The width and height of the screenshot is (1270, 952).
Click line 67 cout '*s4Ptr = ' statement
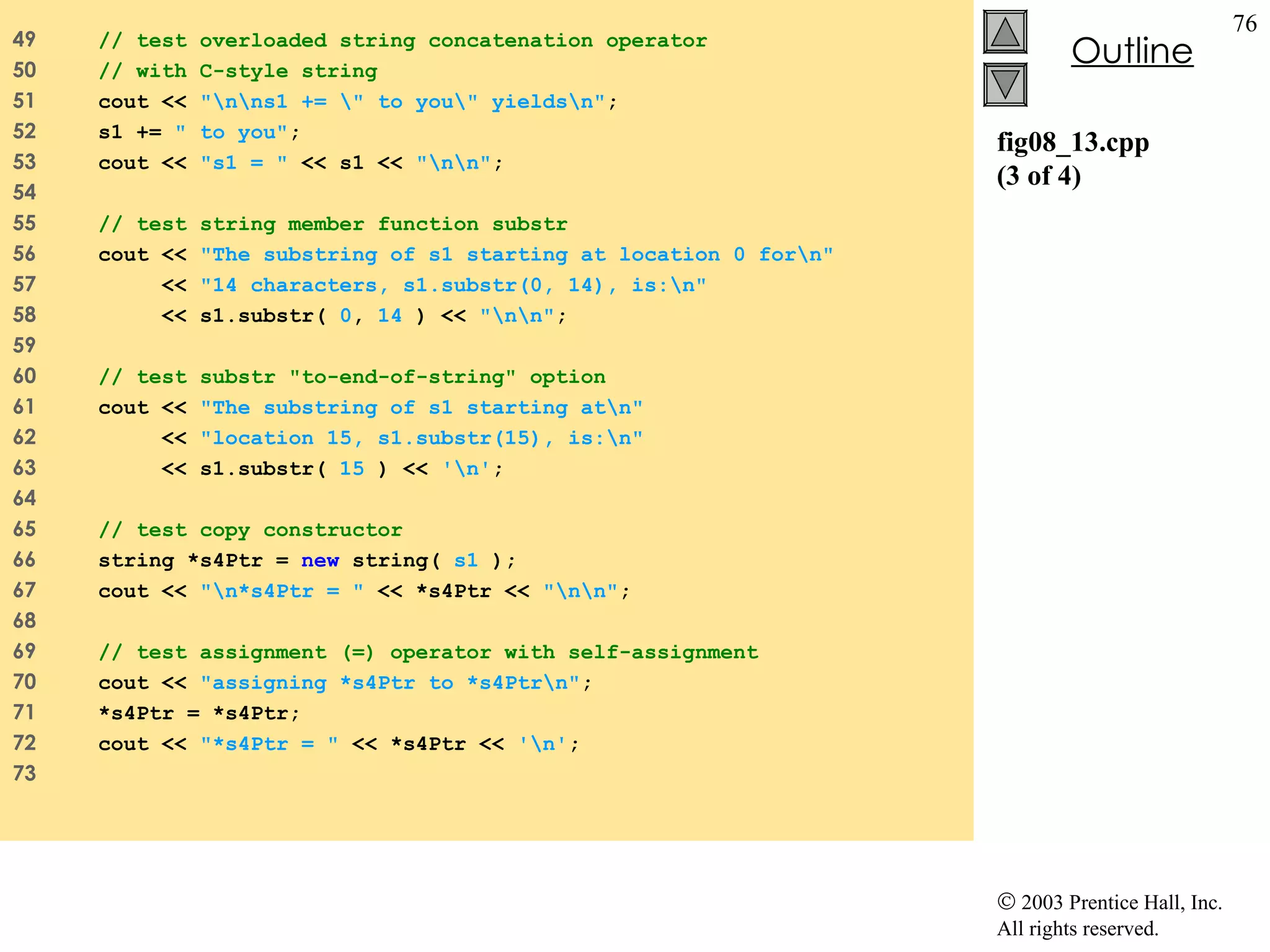point(364,591)
